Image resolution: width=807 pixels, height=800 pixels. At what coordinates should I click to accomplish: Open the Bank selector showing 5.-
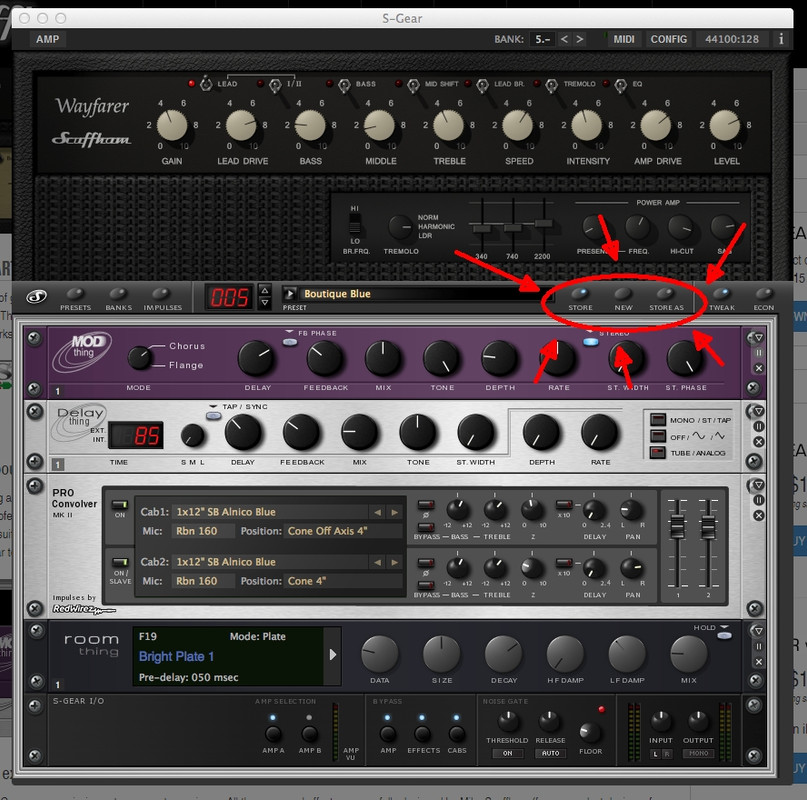(542, 39)
